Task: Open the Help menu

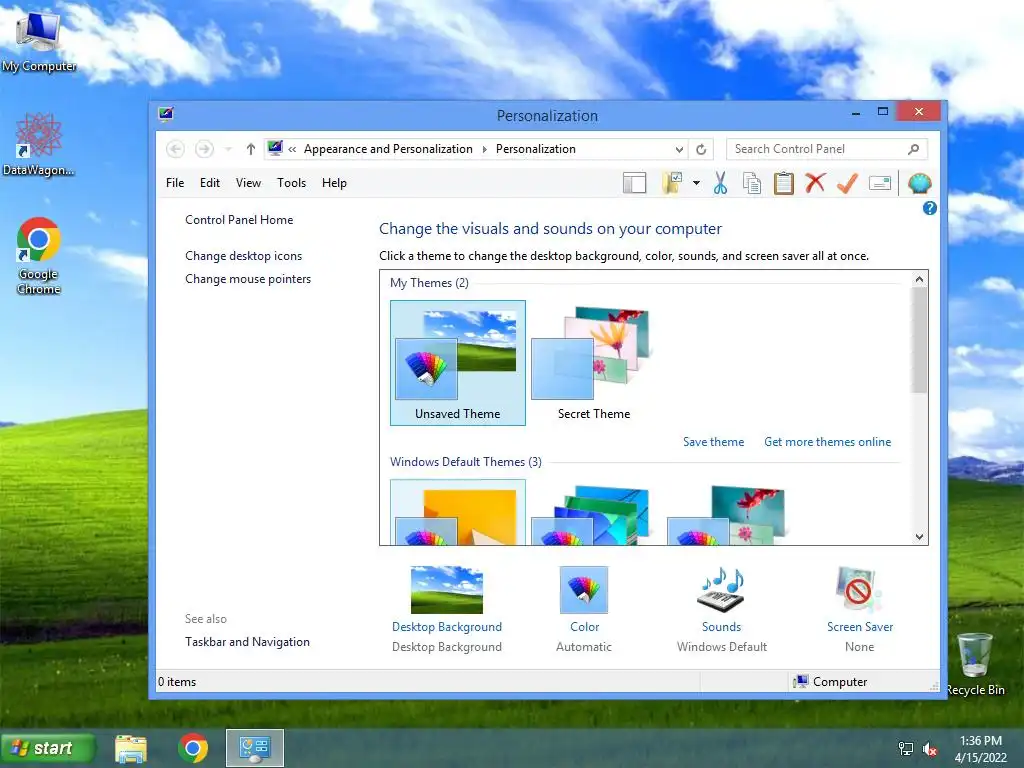Action: [x=334, y=183]
